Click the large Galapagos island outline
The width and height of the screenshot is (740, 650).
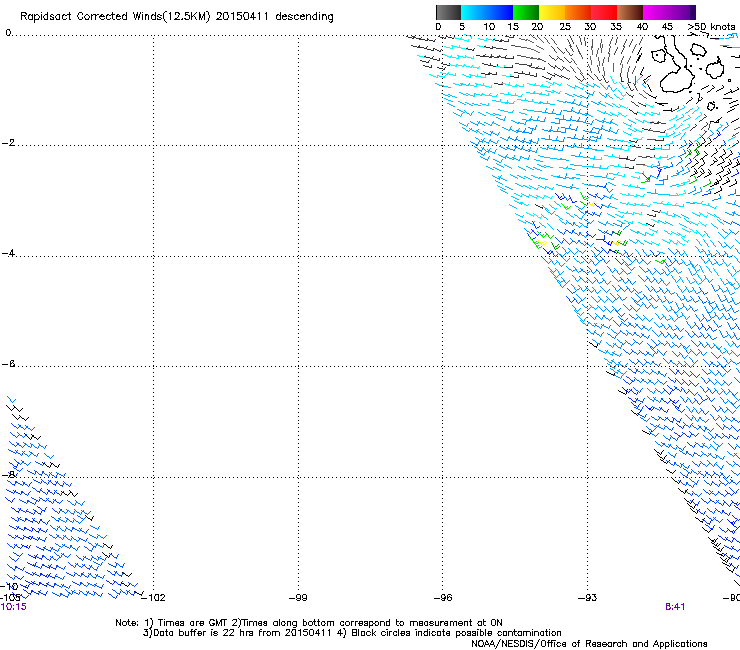[x=675, y=64]
